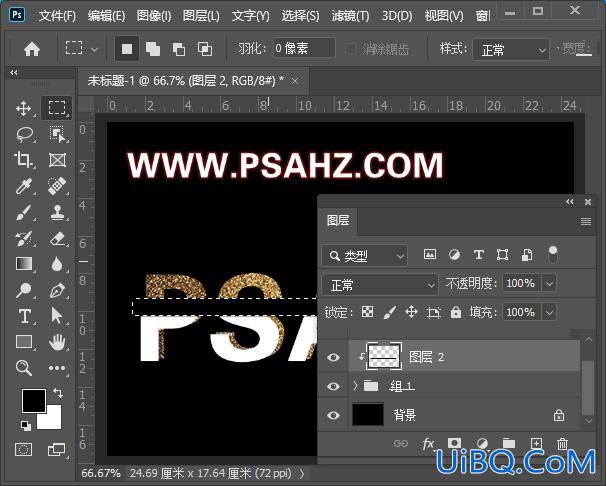Image resolution: width=606 pixels, height=486 pixels.
Task: Open the 编辑(E) menu
Action: pos(106,16)
